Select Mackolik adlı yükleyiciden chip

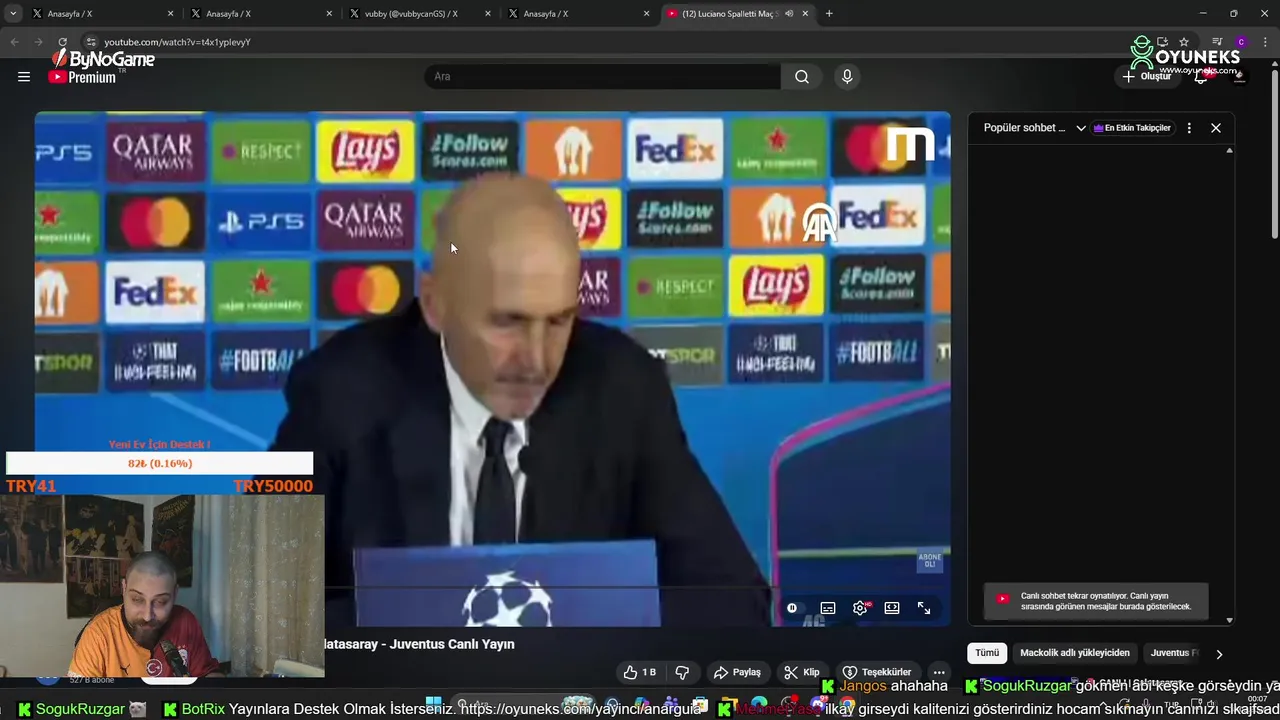pos(1075,653)
